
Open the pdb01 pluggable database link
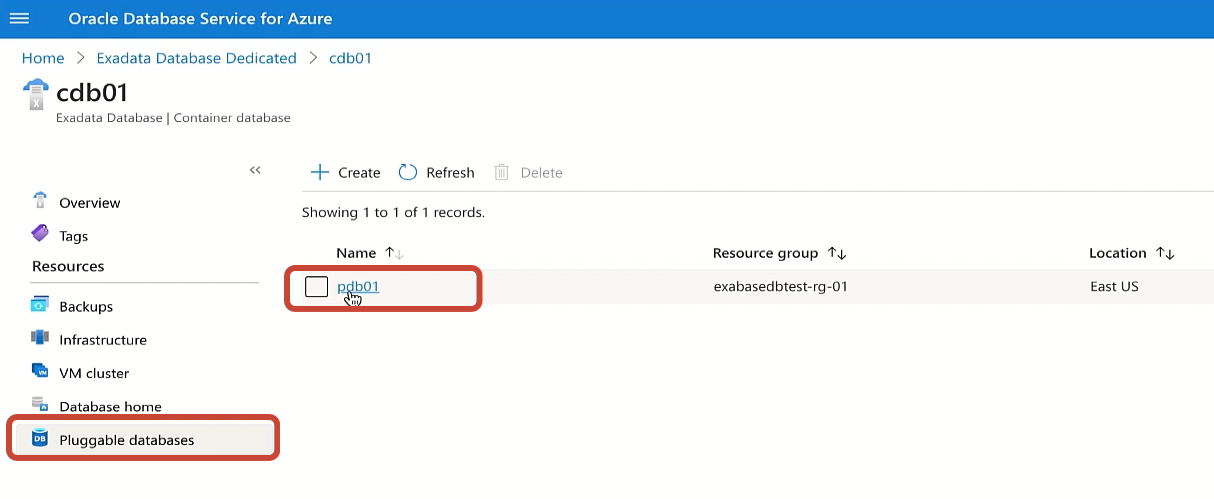click(x=358, y=287)
